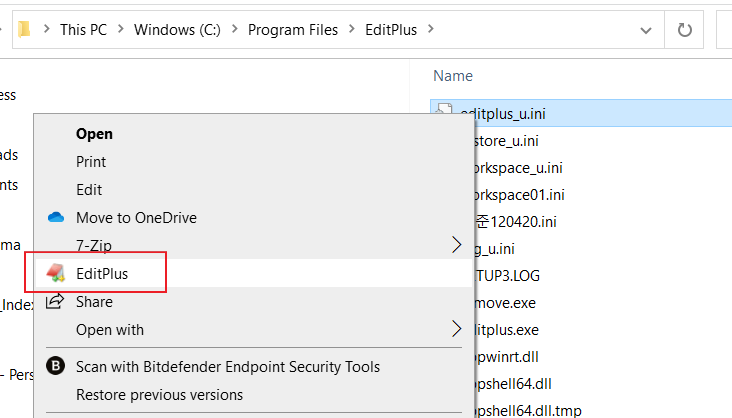Select the file ending store_u.ini
This screenshot has width=732, height=418.
[506, 141]
